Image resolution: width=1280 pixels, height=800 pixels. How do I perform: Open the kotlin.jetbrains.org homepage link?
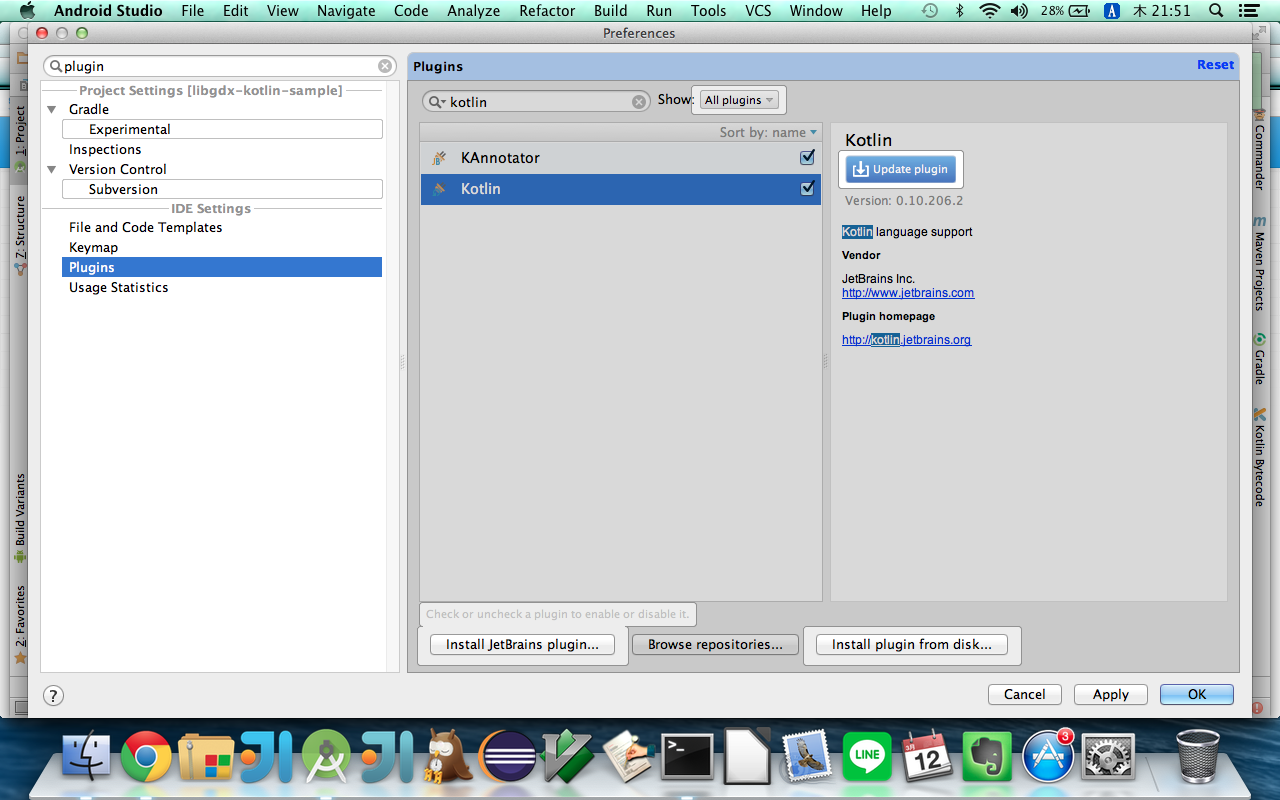[906, 340]
